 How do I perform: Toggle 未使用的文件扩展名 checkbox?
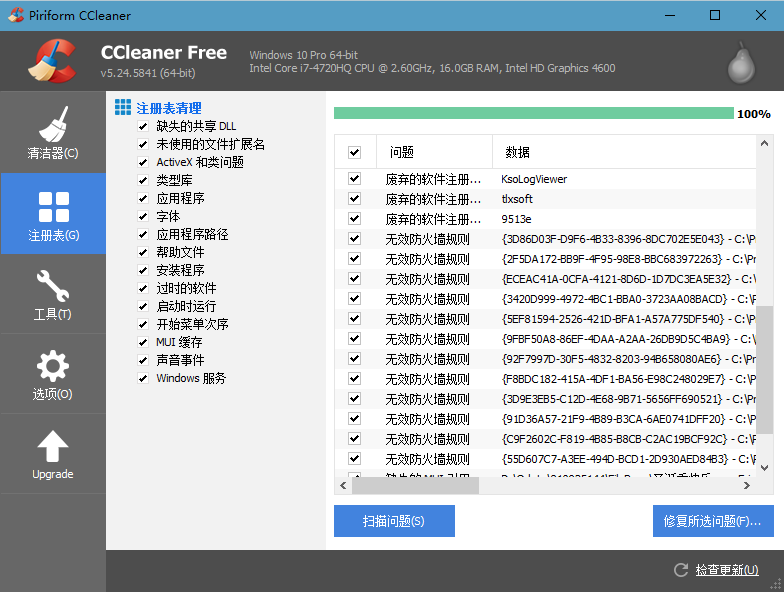pyautogui.click(x=143, y=144)
